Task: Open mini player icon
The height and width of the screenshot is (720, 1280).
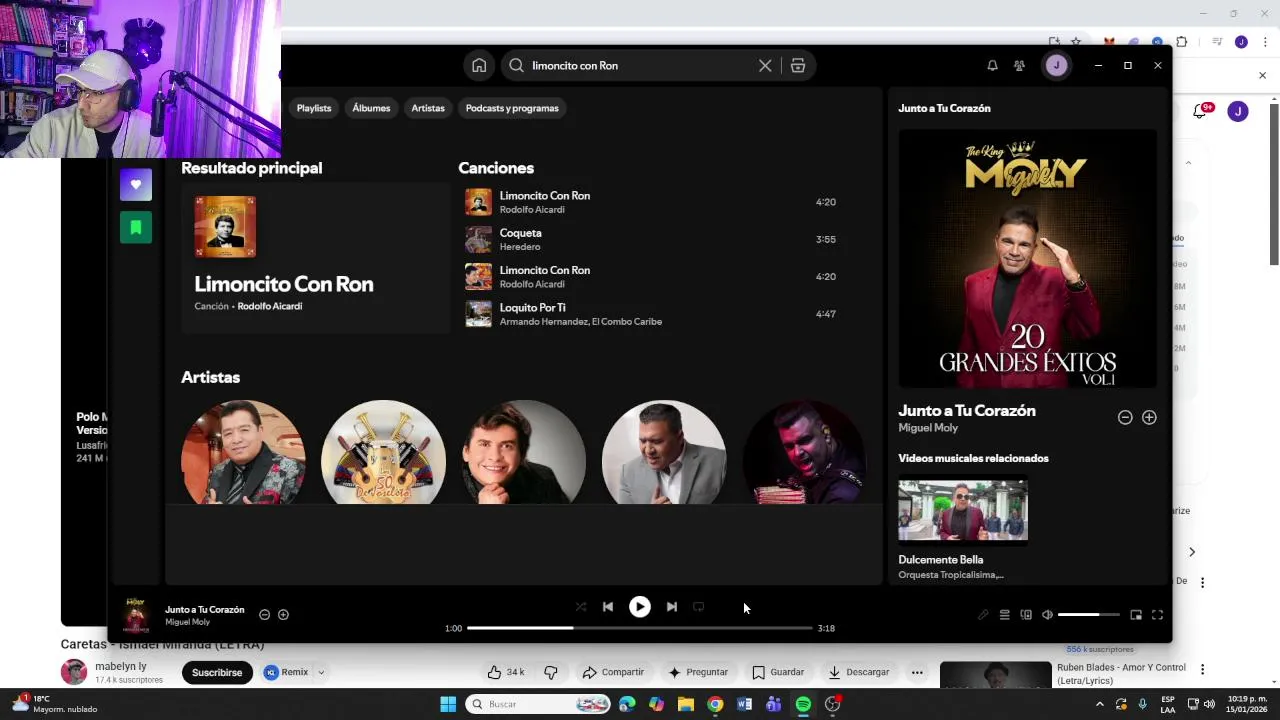Action: point(1136,615)
